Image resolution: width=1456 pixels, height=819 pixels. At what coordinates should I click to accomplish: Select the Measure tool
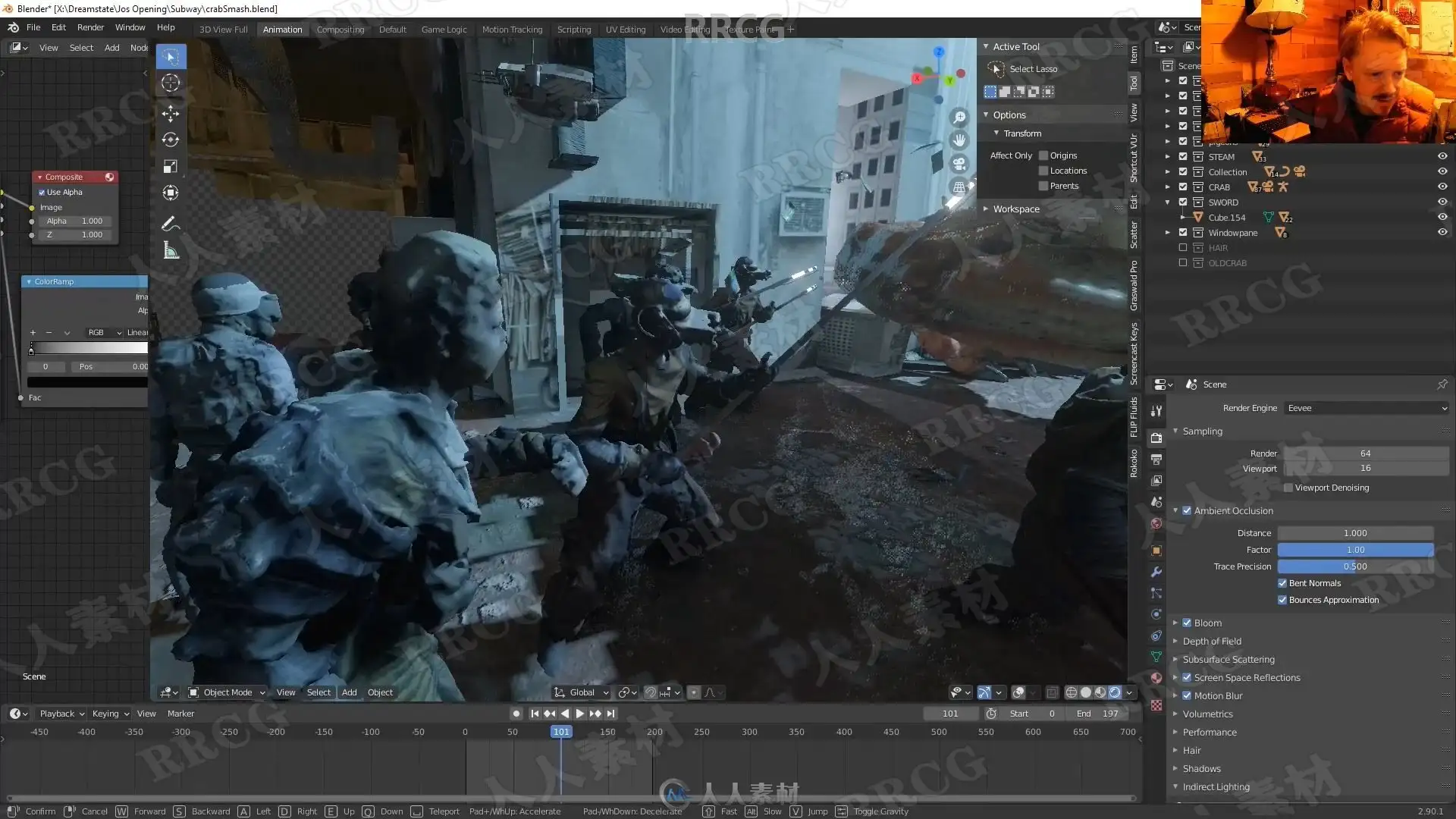pos(171,251)
